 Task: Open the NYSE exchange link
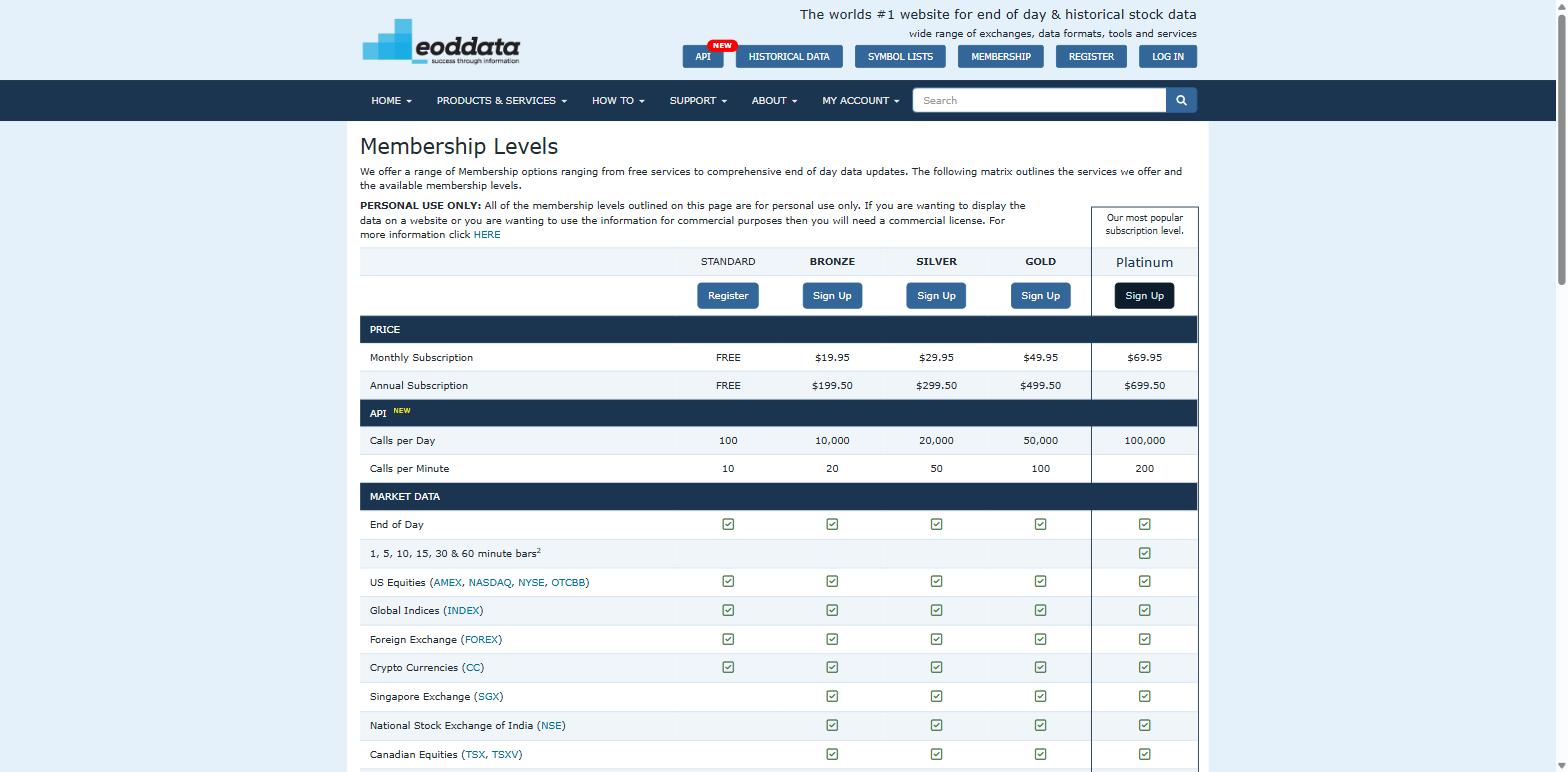click(531, 583)
